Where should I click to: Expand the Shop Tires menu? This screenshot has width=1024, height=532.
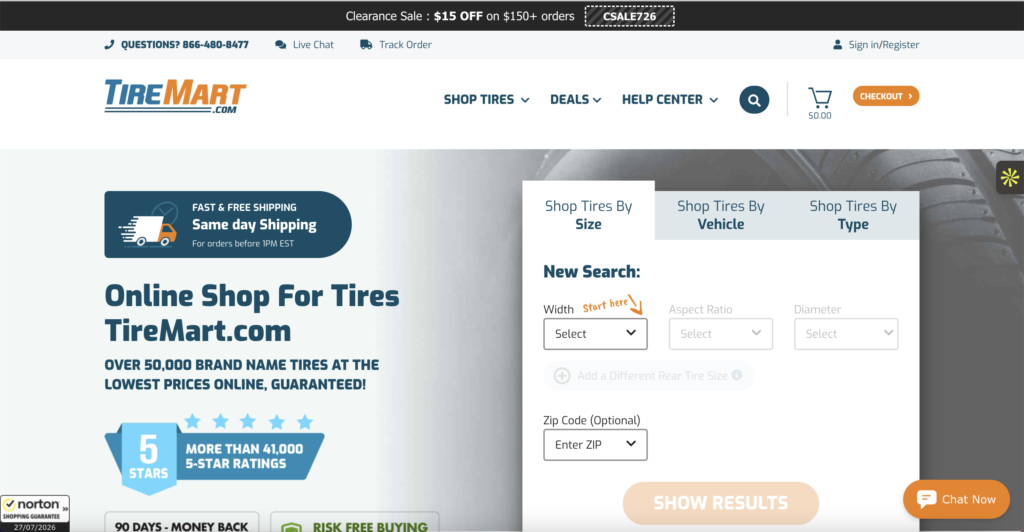pyautogui.click(x=487, y=100)
